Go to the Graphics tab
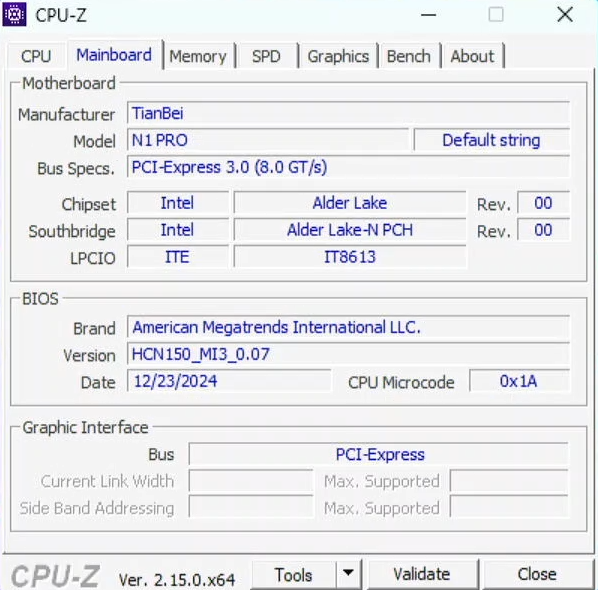The width and height of the screenshot is (598, 590). click(338, 56)
